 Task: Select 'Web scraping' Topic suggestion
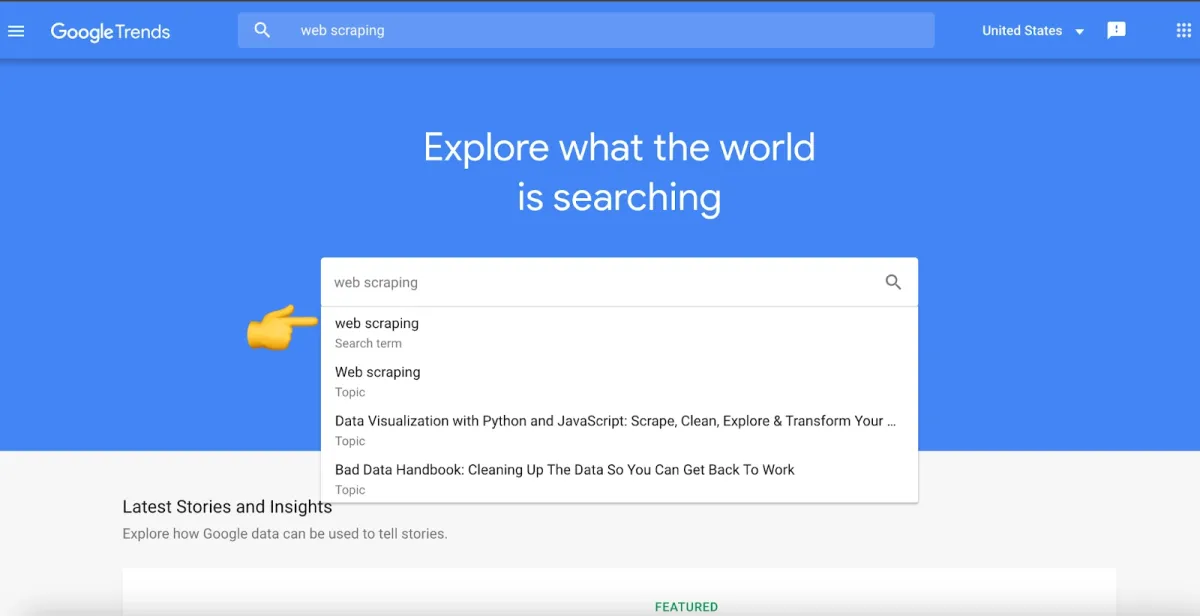pyautogui.click(x=619, y=381)
